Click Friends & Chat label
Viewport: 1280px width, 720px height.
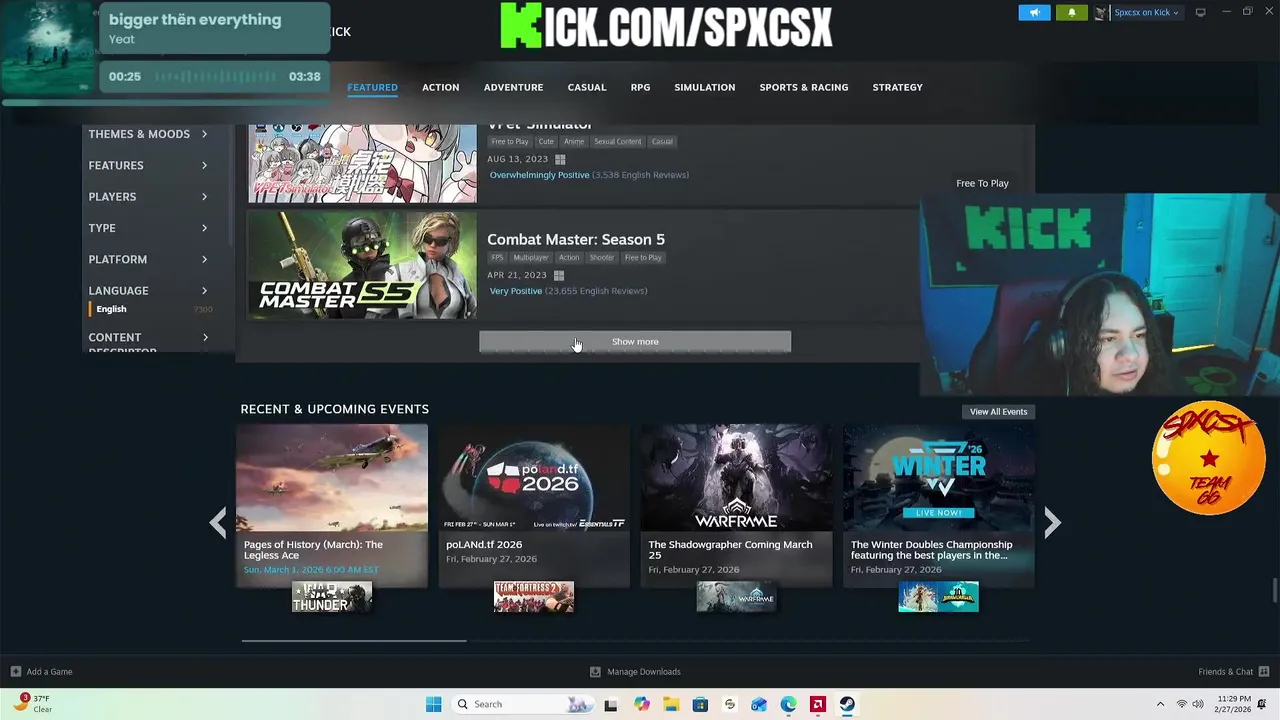1225,672
